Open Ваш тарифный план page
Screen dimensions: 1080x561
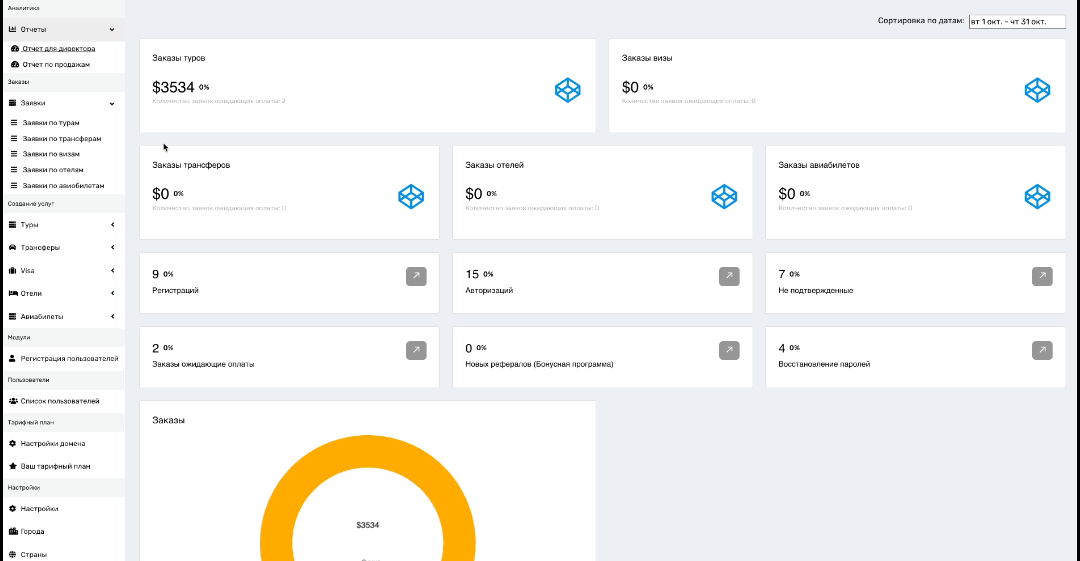pos(55,467)
